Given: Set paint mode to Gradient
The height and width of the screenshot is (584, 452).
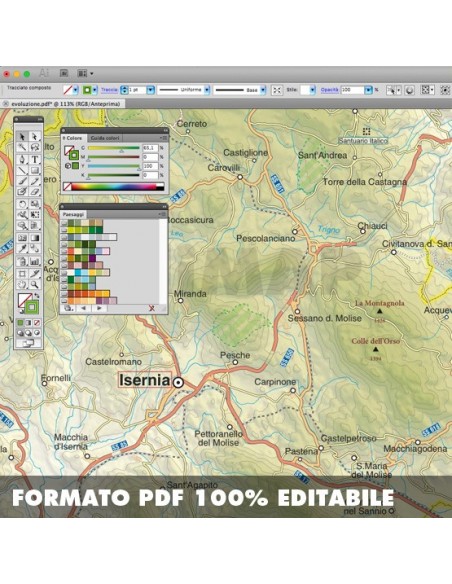Looking at the screenshot, I should point(29,323).
